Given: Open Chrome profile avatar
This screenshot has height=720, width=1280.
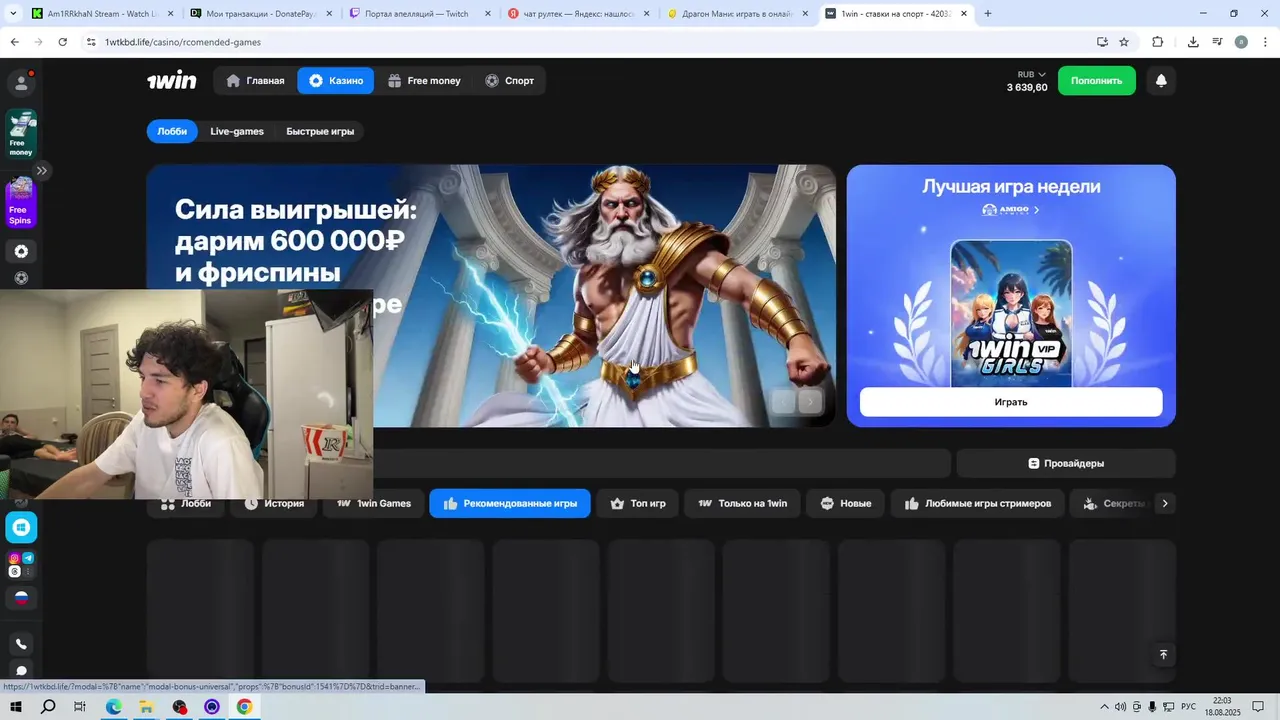Looking at the screenshot, I should (x=1241, y=42).
